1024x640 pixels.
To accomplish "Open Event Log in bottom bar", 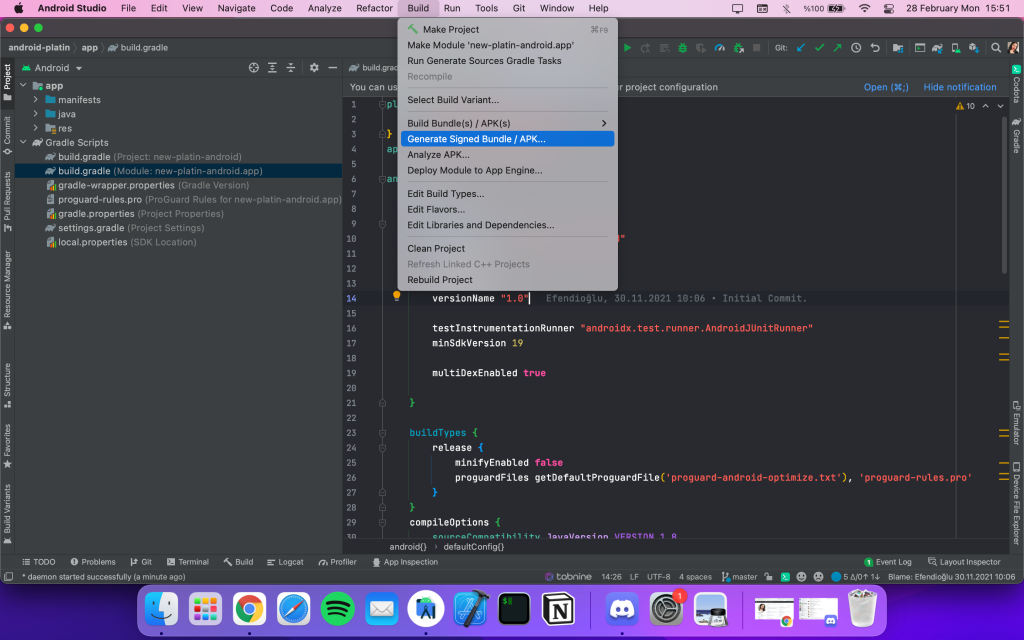I will click(888, 562).
